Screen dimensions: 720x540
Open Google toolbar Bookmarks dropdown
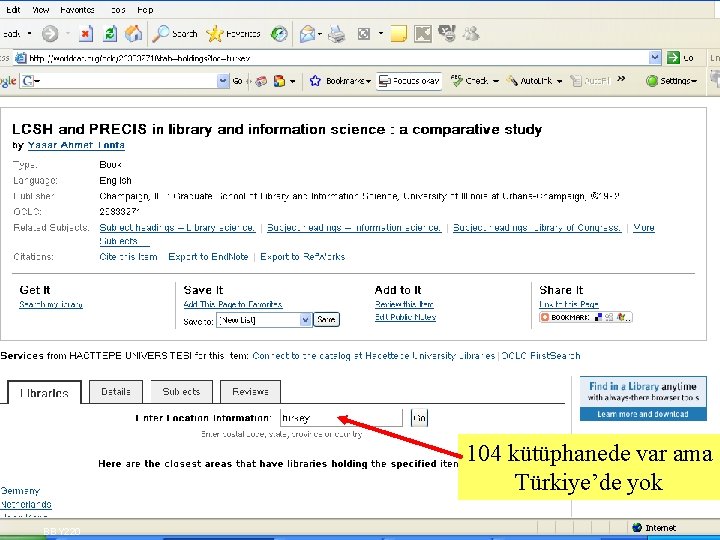[x=340, y=81]
